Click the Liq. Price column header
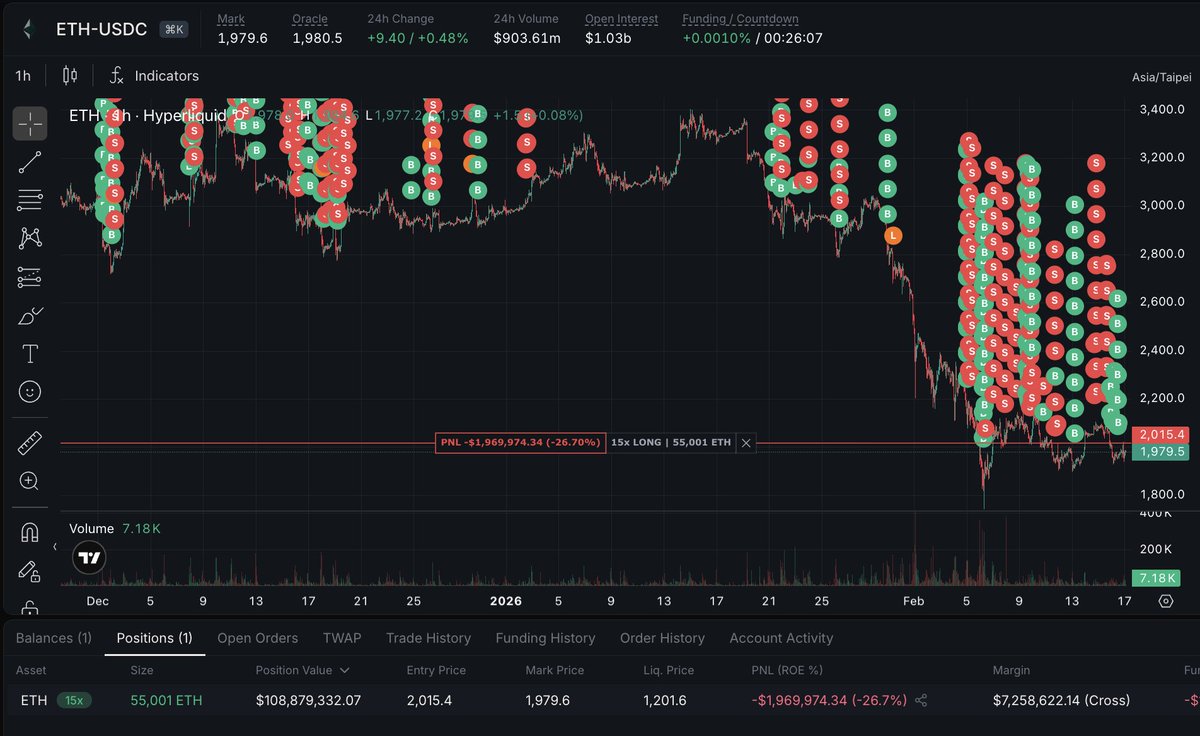The image size is (1200, 736). [668, 670]
